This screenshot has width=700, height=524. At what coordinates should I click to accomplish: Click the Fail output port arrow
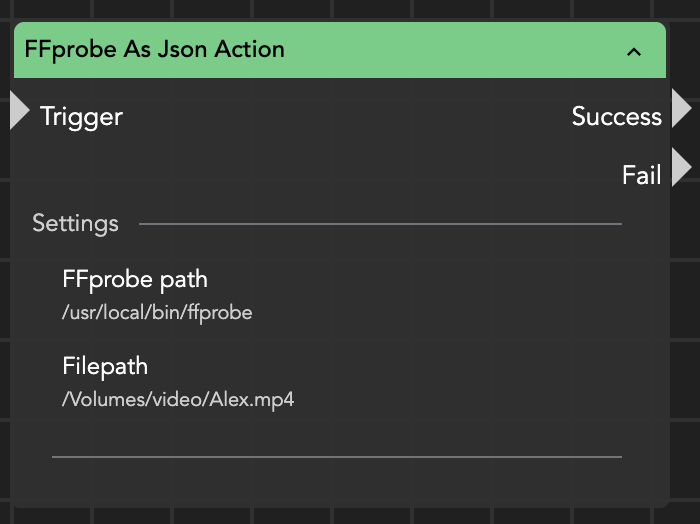[681, 168]
